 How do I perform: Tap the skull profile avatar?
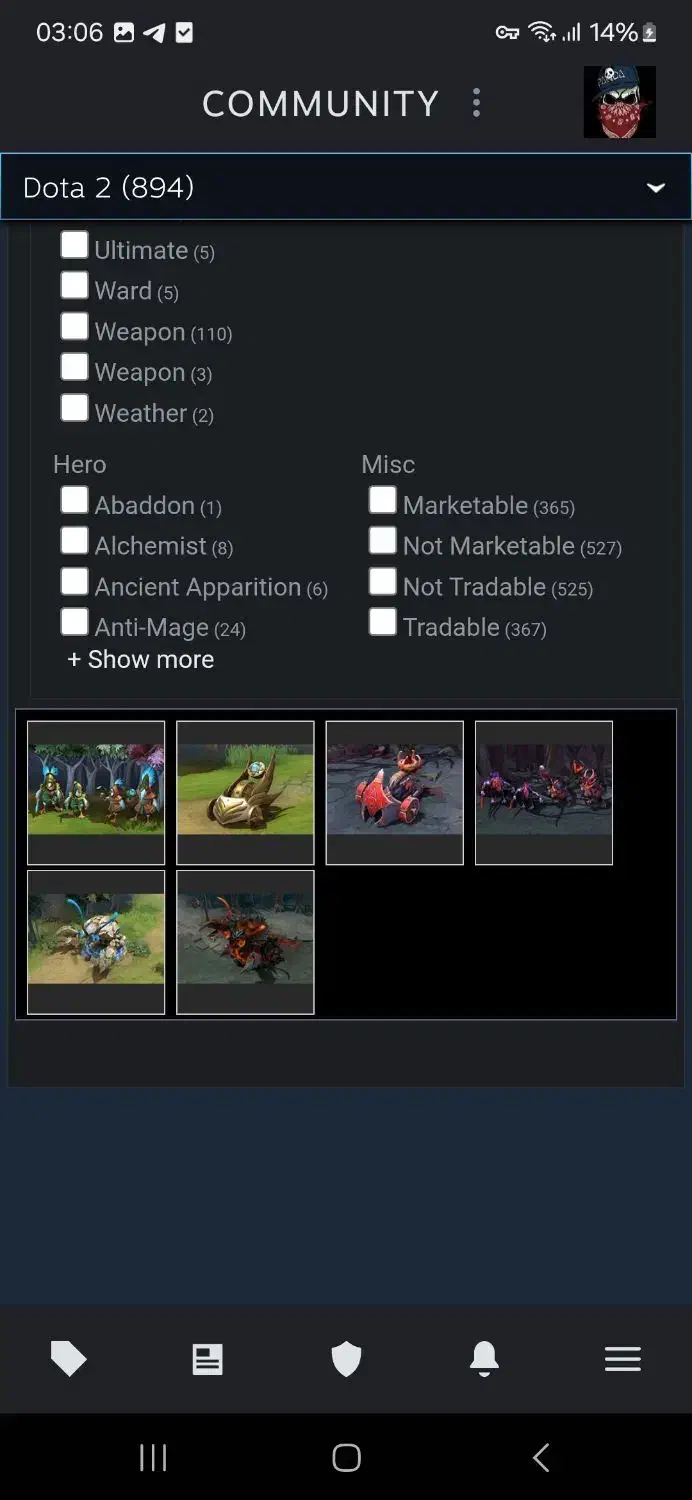[x=620, y=102]
